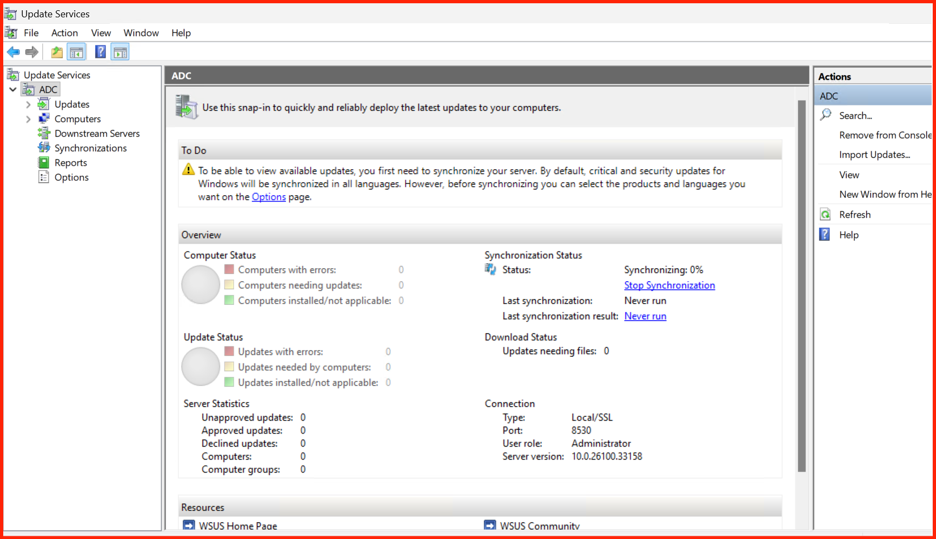Click the Search... action label
This screenshot has width=936, height=539.
(x=855, y=115)
